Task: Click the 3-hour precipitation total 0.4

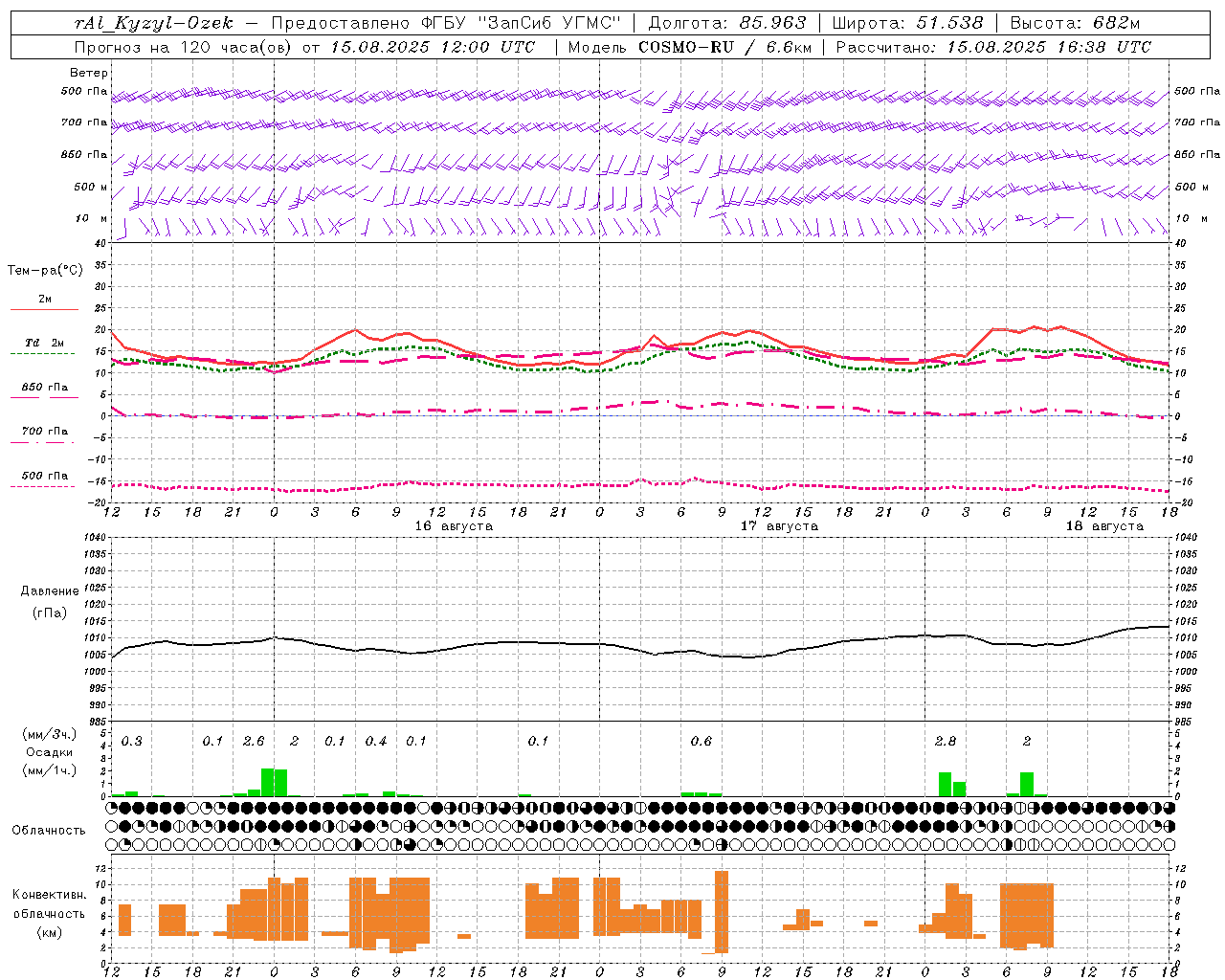Action: [x=376, y=742]
